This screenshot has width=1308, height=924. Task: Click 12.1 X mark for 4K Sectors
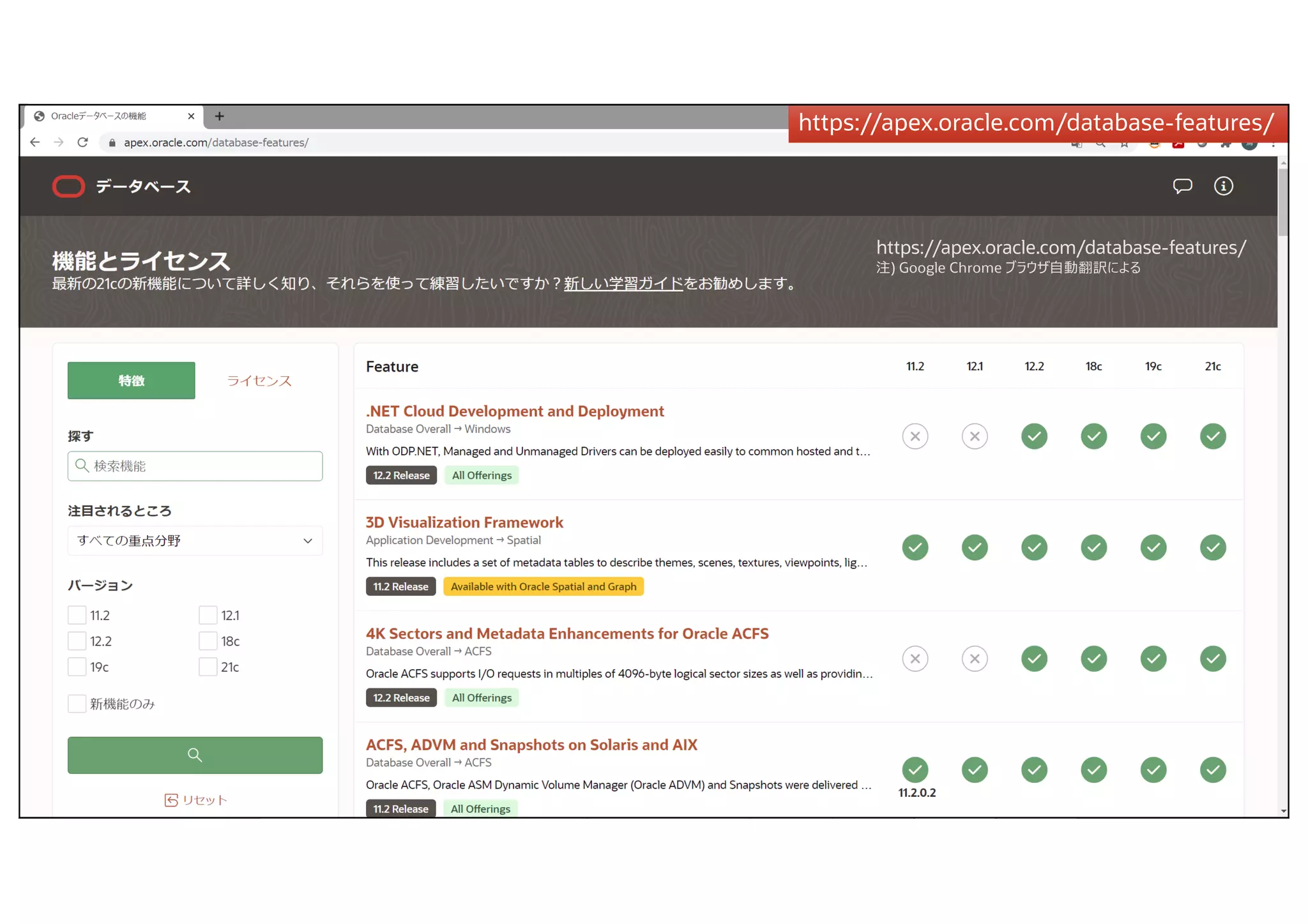tap(975, 658)
